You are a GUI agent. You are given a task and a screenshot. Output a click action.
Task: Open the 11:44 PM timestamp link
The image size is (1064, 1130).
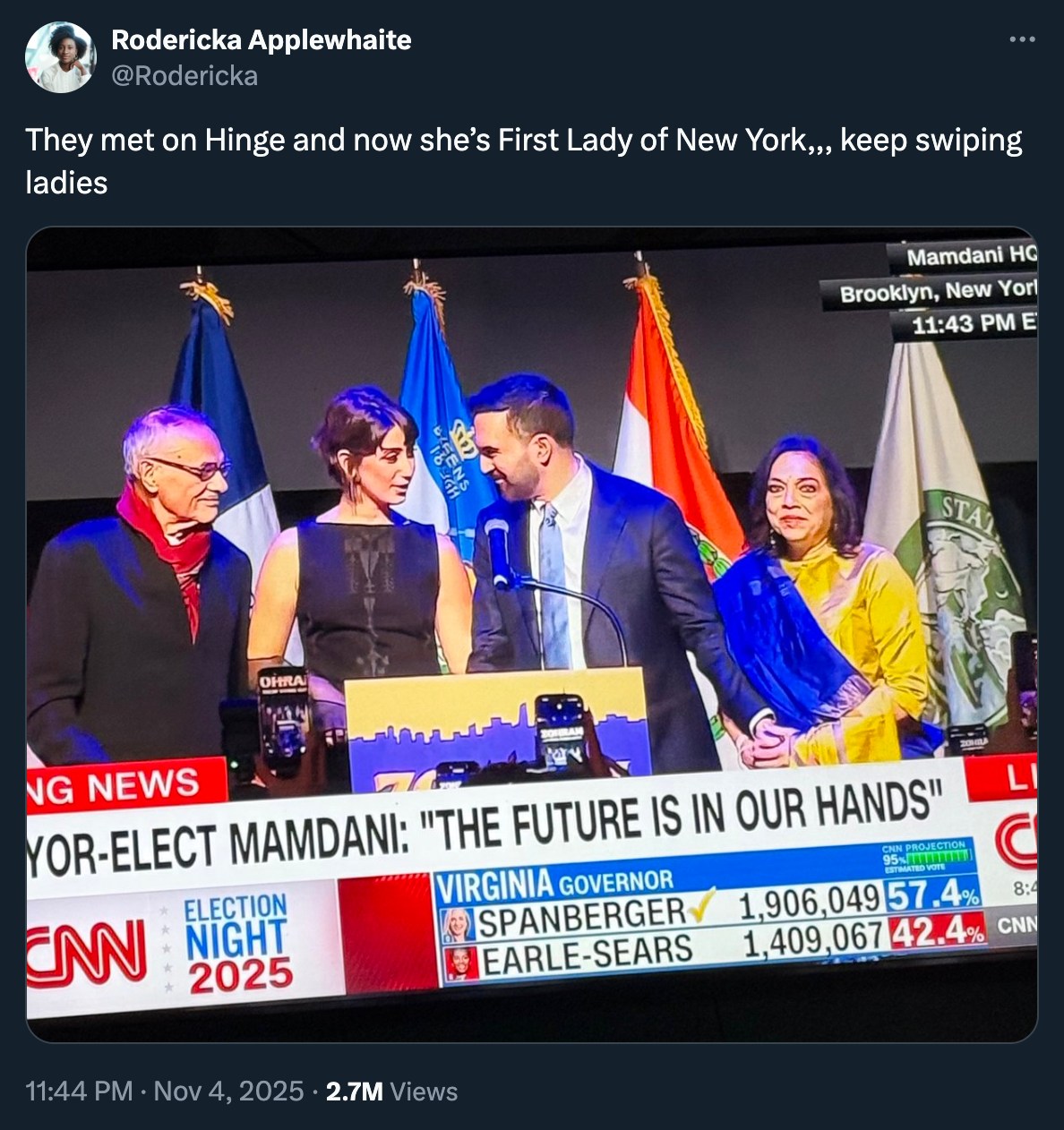79,1091
